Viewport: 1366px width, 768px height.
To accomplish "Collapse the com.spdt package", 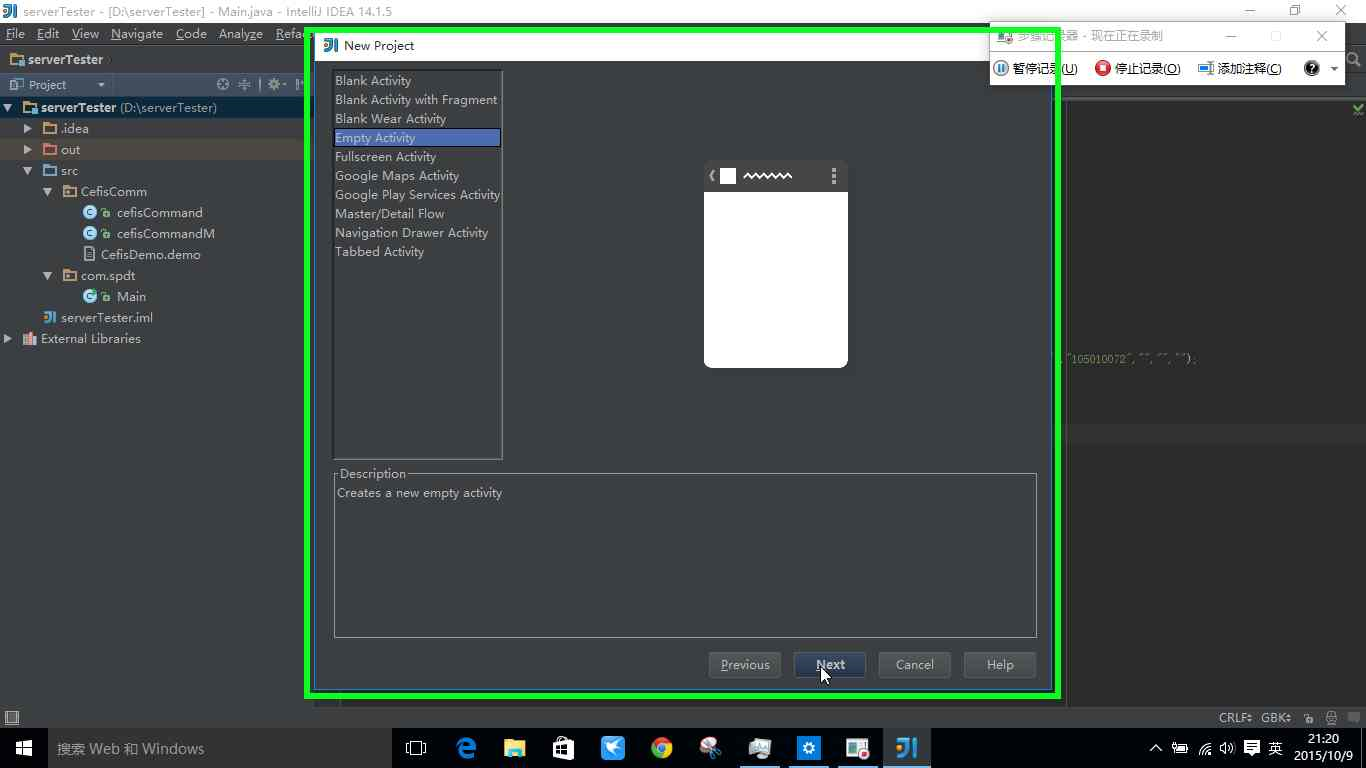I will tap(48, 275).
